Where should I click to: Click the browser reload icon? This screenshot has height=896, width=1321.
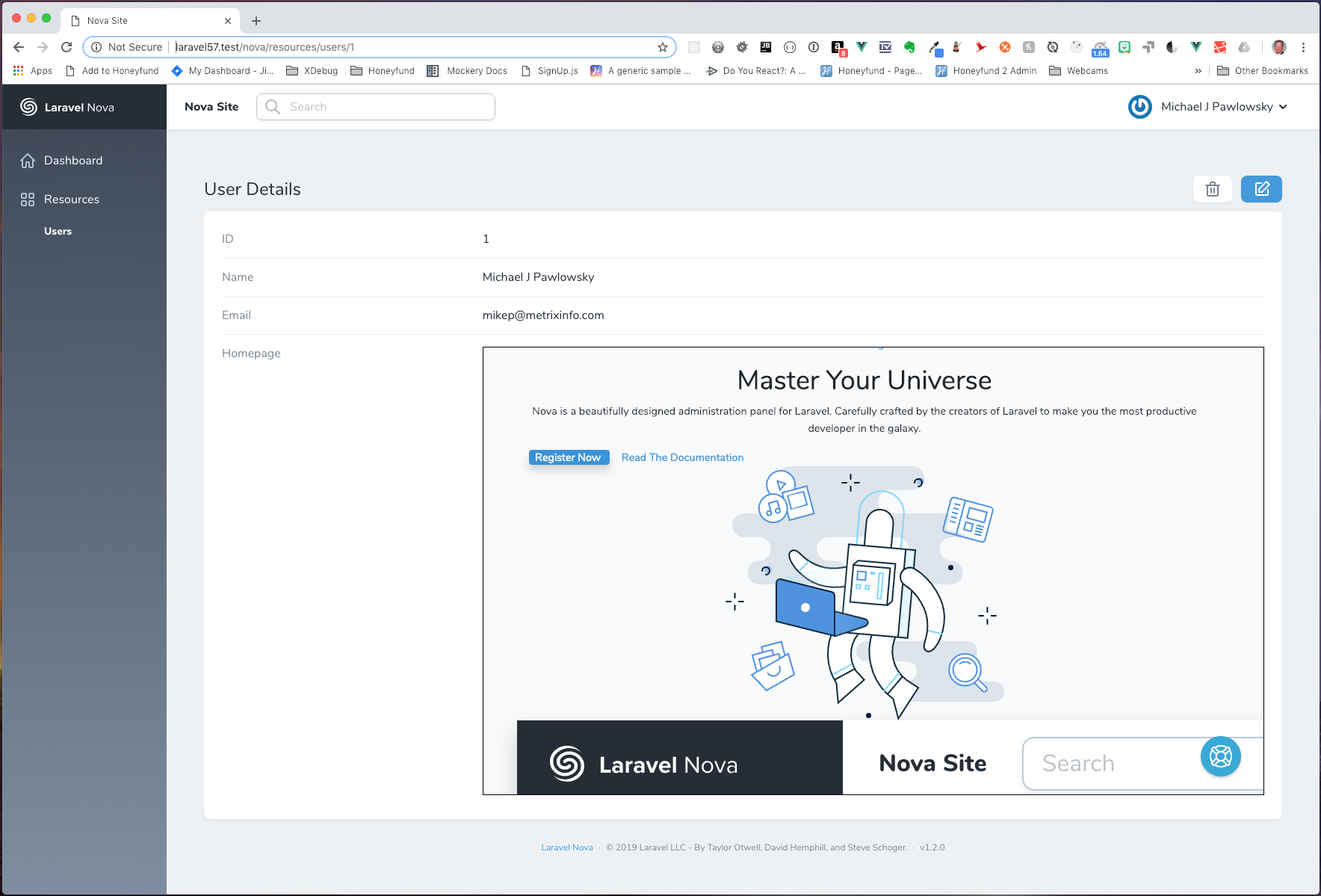[x=66, y=47]
